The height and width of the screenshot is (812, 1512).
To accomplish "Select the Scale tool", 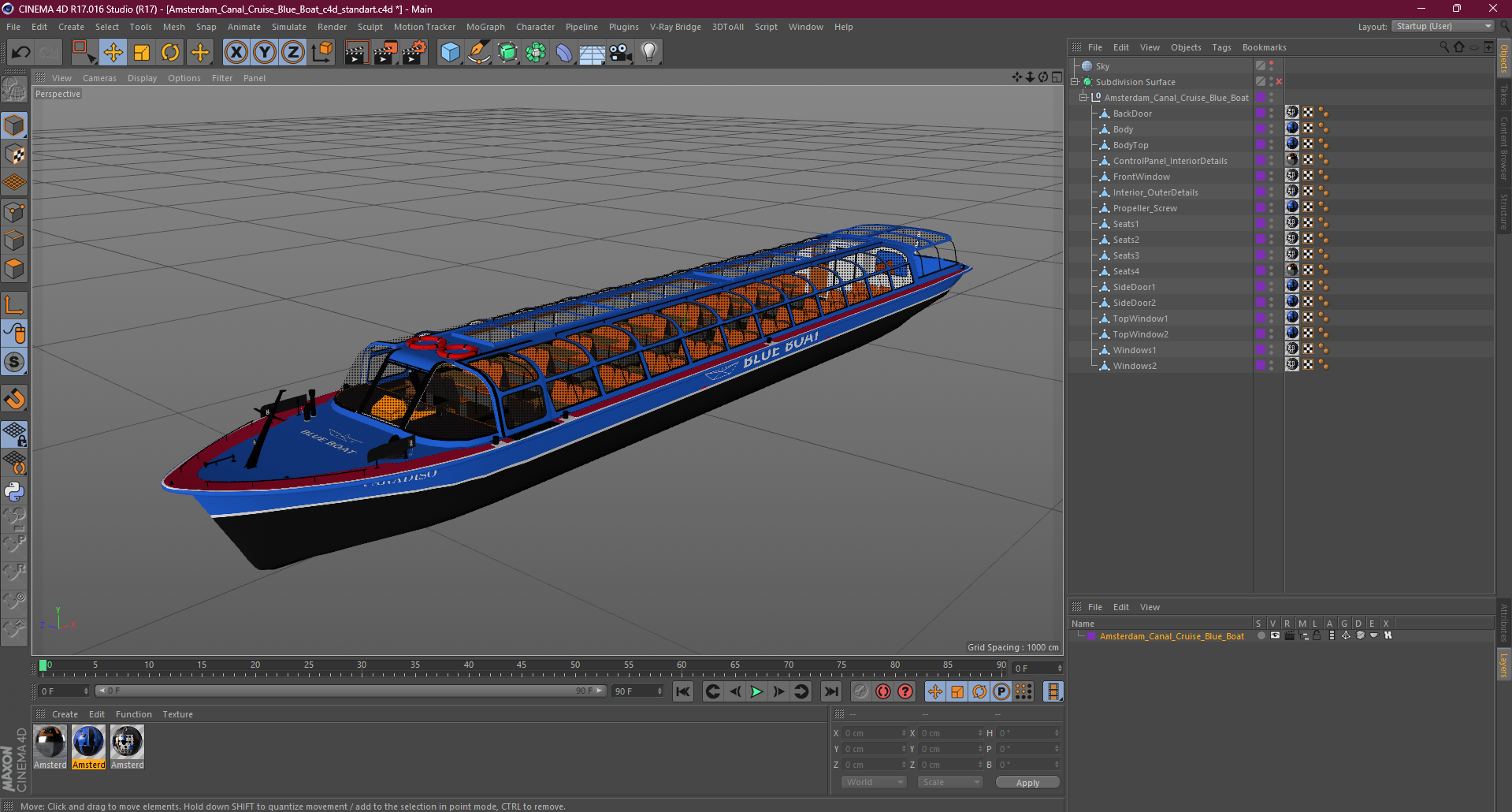I will click(x=142, y=53).
